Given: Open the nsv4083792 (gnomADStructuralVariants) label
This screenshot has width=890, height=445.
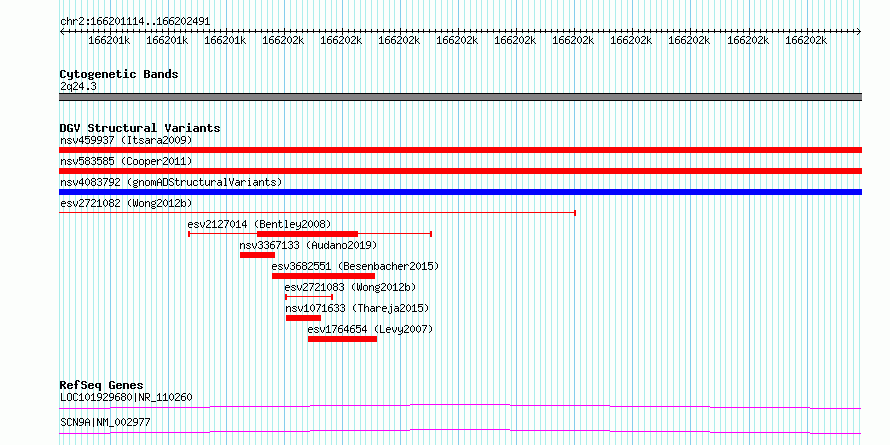Looking at the screenshot, I should 171,182.
